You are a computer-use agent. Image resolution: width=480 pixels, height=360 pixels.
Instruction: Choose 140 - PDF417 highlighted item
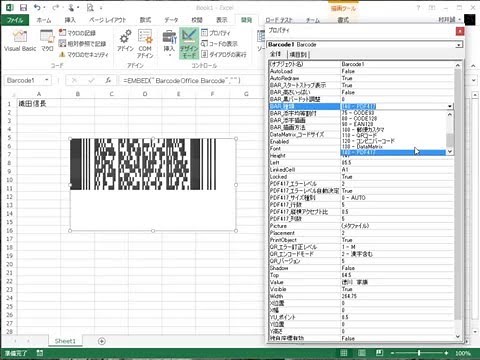click(393, 152)
